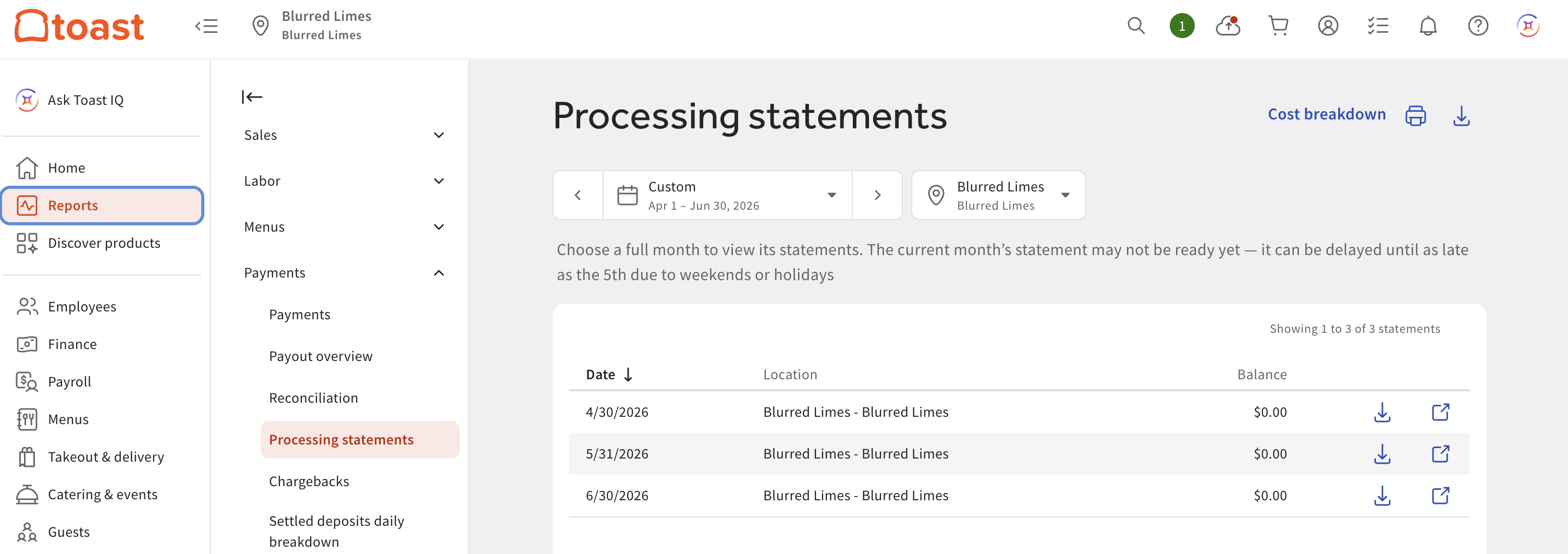Collapse the main navigation menu icon
Image resolution: width=1568 pixels, height=554 pixels.
pyautogui.click(x=206, y=26)
